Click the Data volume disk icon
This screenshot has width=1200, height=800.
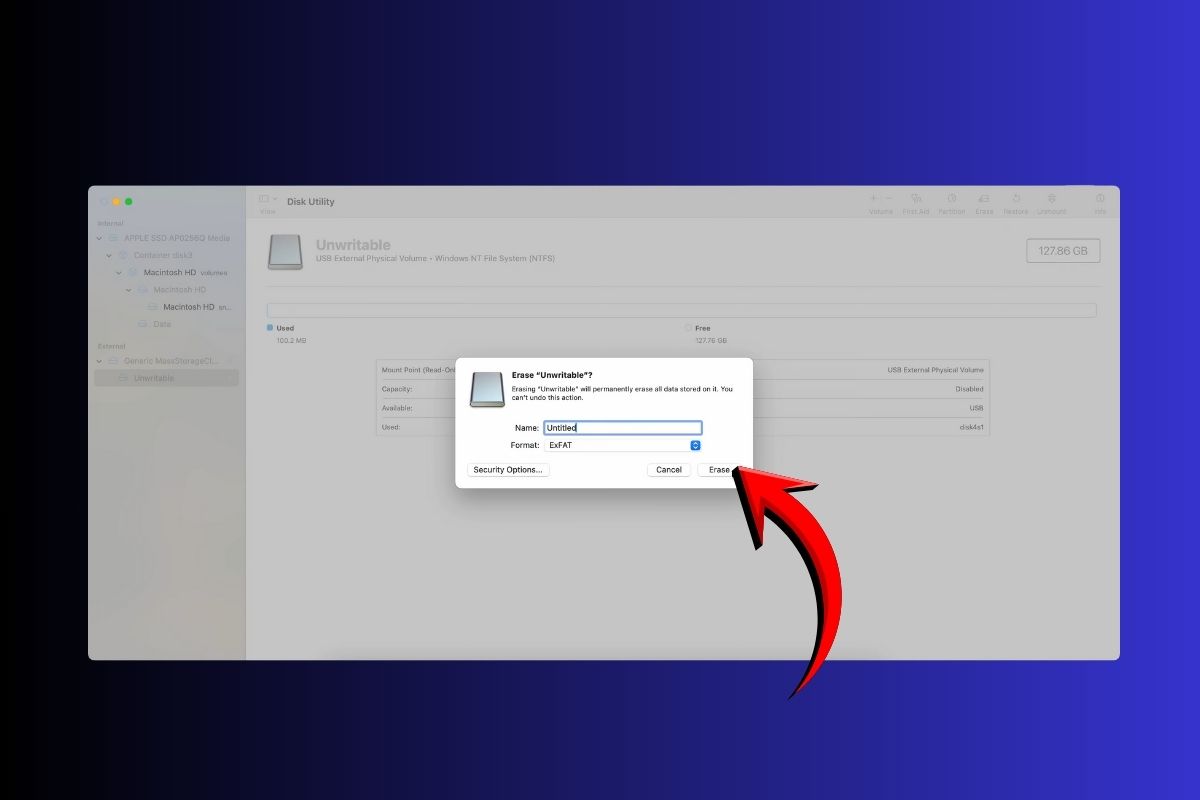(144, 324)
